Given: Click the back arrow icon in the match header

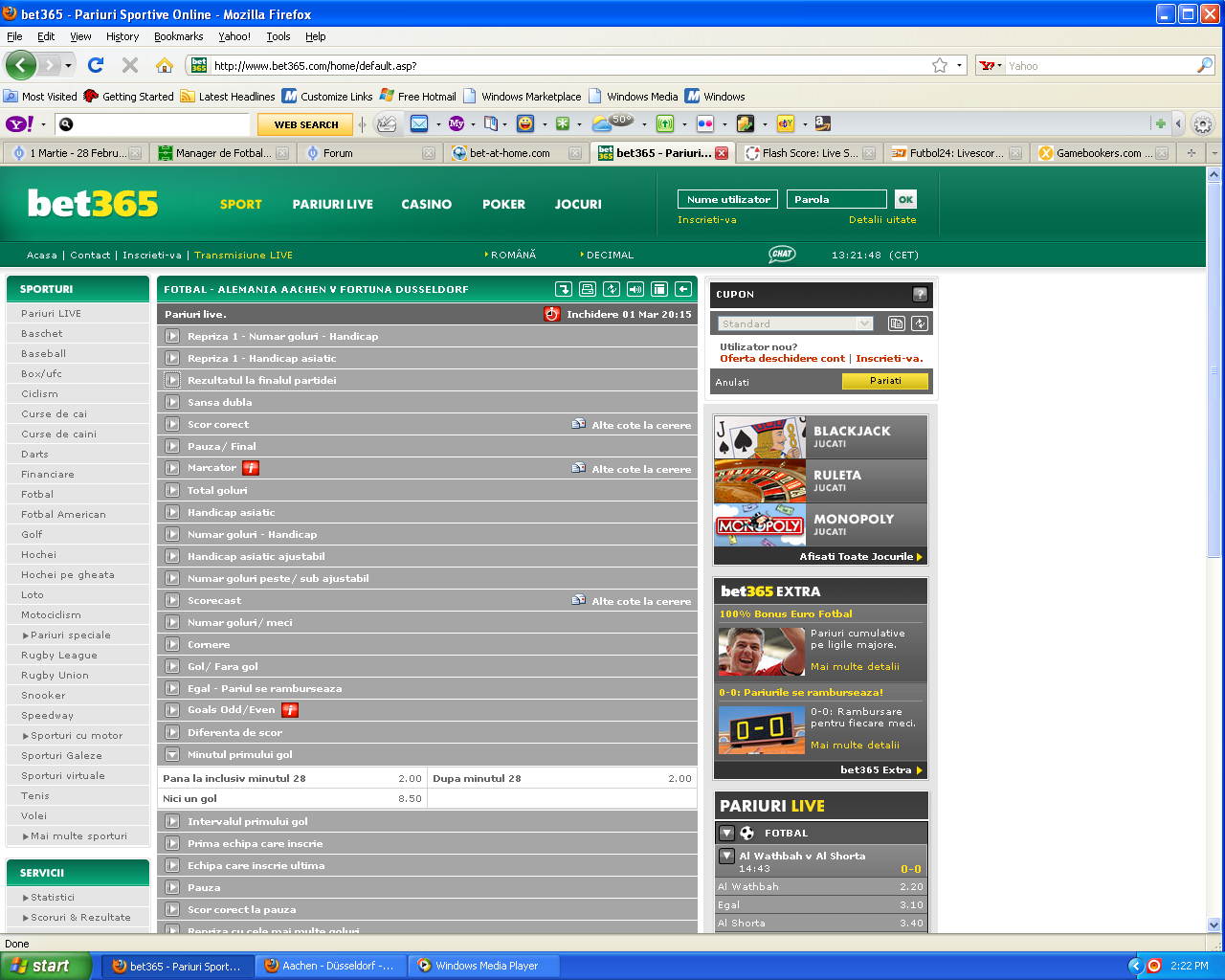Looking at the screenshot, I should [x=683, y=289].
